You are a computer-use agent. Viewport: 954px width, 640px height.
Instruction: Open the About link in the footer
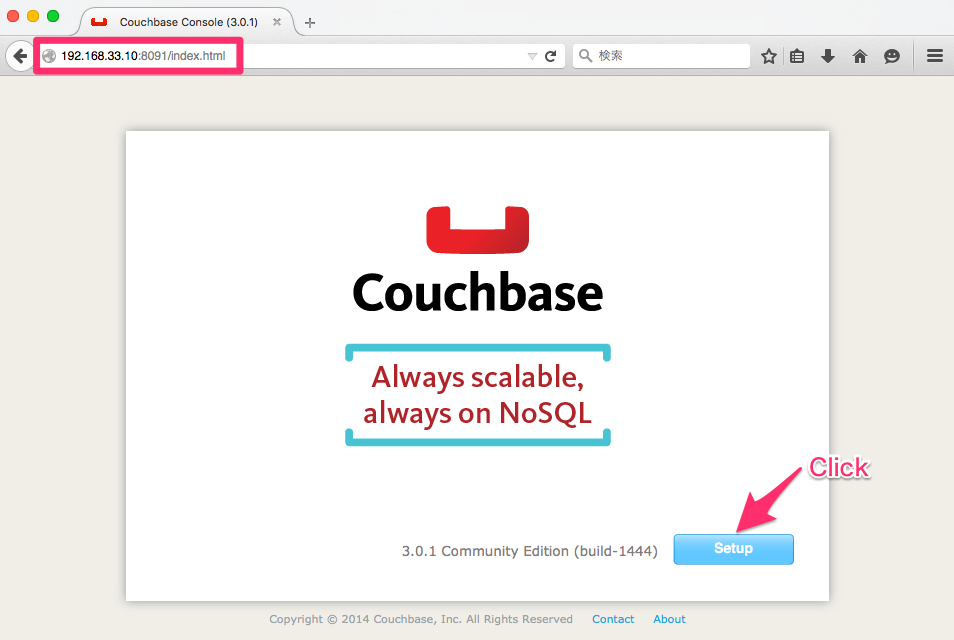(668, 618)
